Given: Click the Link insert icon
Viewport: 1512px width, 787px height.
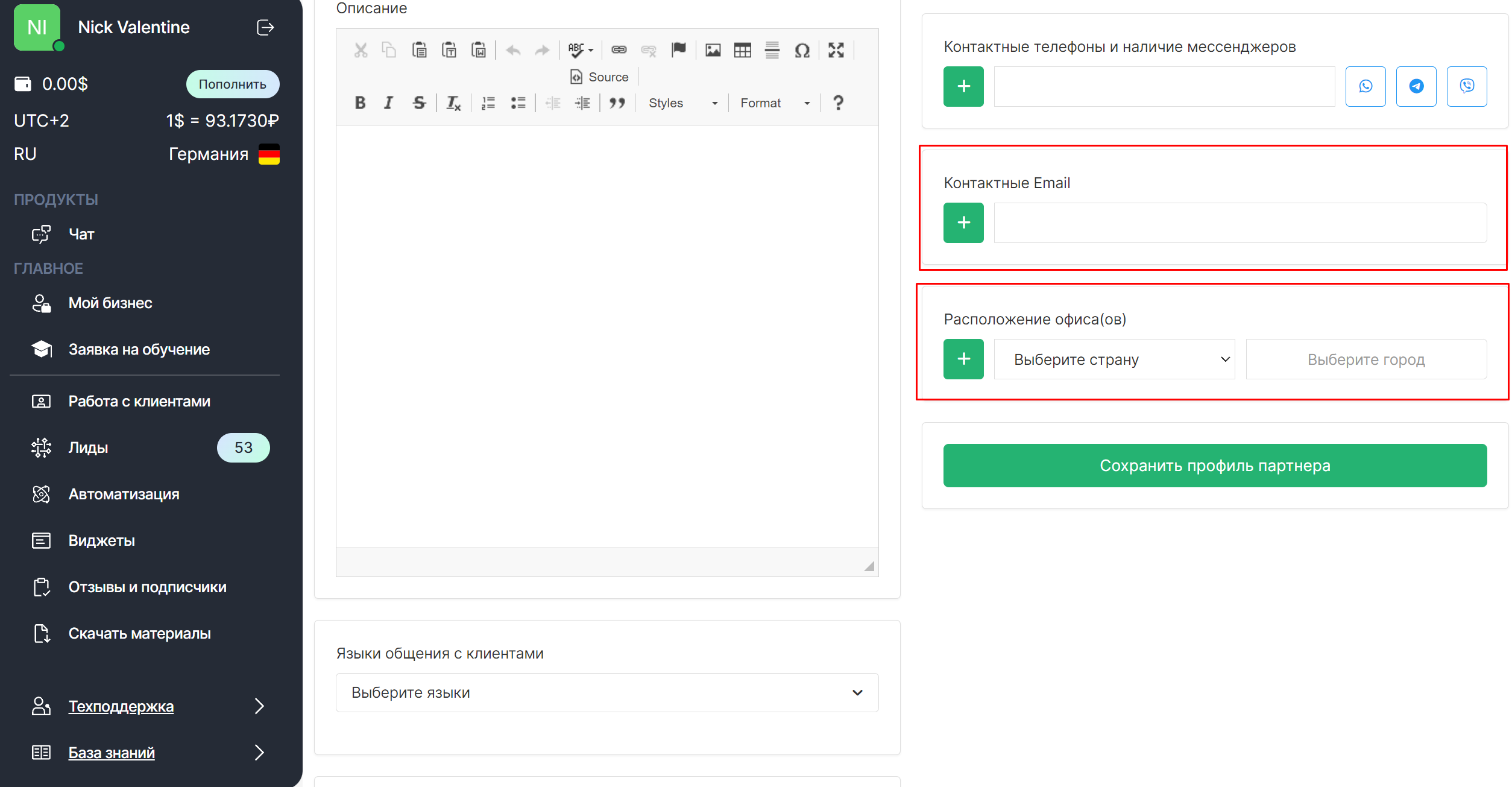Looking at the screenshot, I should tap(619, 50).
